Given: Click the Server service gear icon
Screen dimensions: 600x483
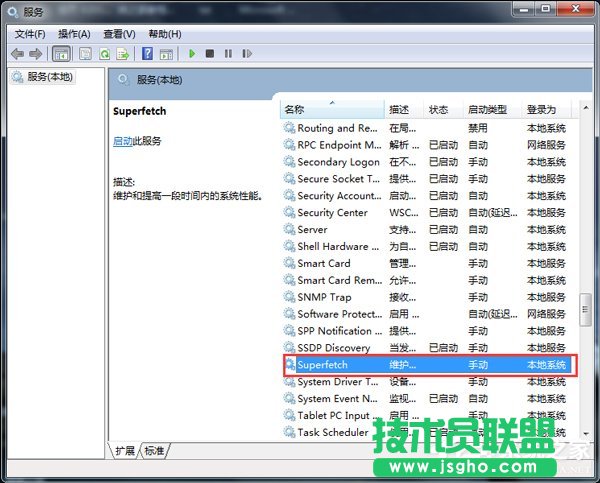Looking at the screenshot, I should coord(289,229).
